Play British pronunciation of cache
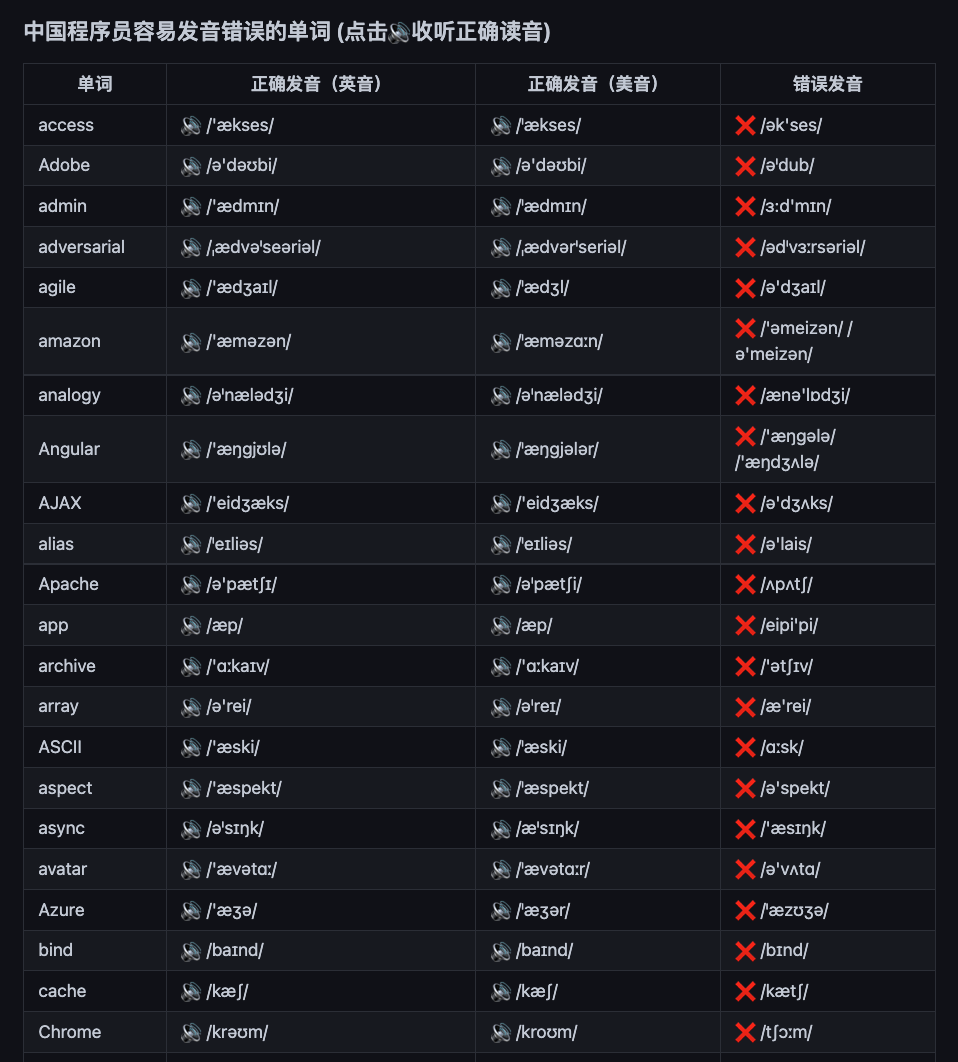Image resolution: width=958 pixels, height=1062 pixels. [191, 992]
